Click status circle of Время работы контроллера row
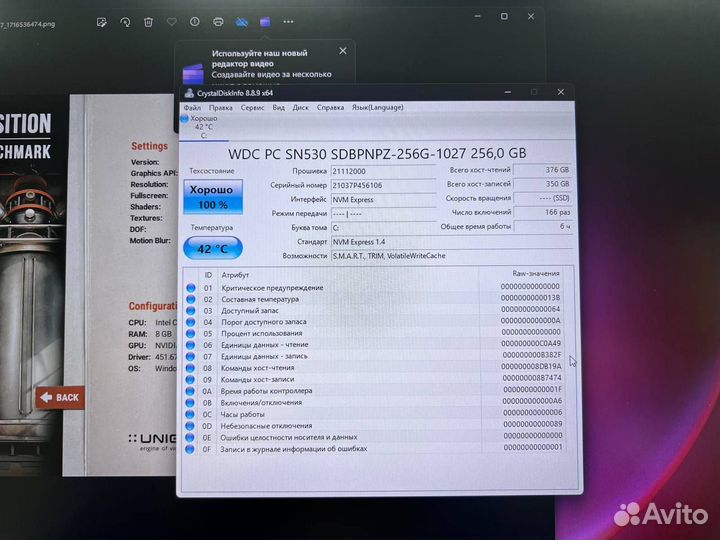Image resolution: width=720 pixels, height=540 pixels. tap(190, 391)
